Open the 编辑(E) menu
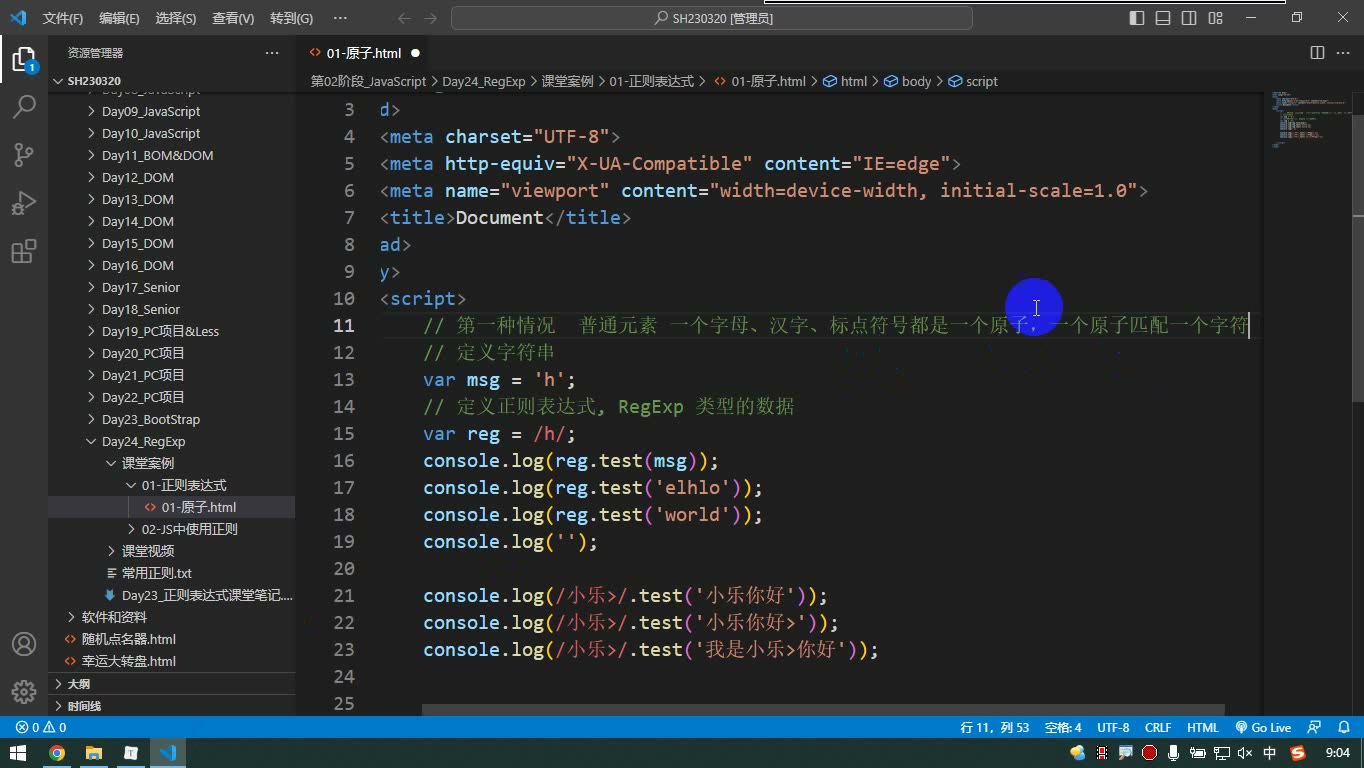1364x768 pixels. (x=119, y=18)
